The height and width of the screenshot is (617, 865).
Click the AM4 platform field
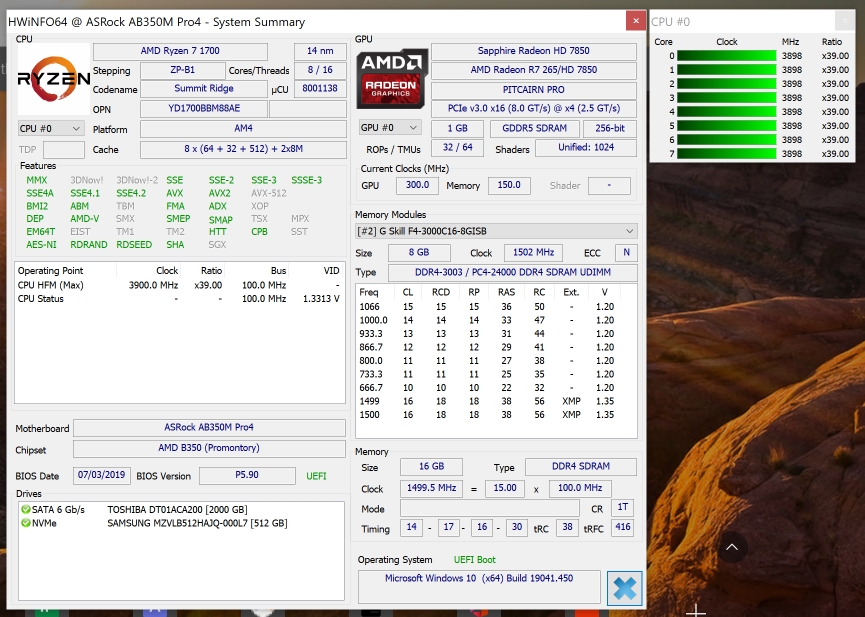pos(243,129)
